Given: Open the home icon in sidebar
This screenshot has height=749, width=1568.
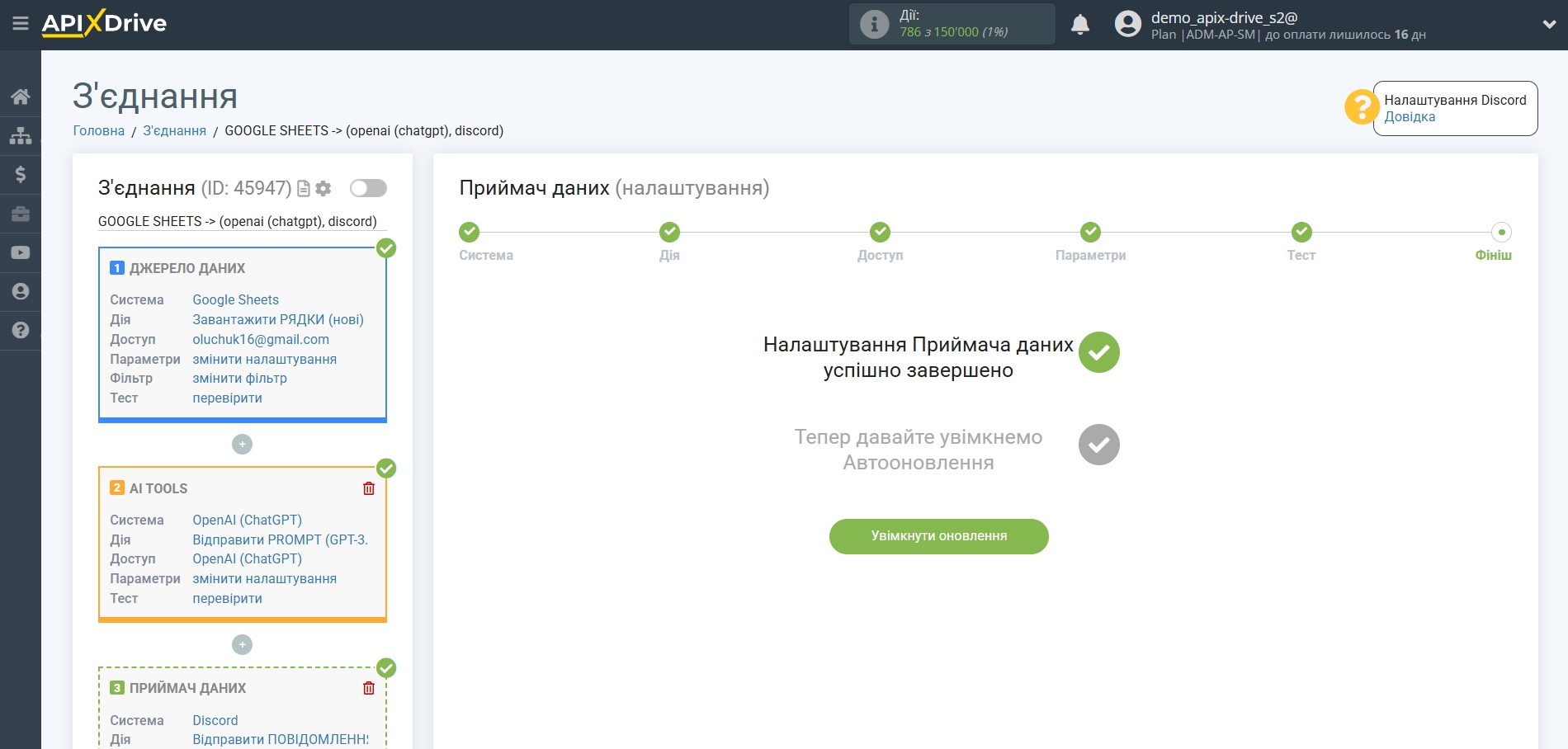Looking at the screenshot, I should (x=21, y=97).
